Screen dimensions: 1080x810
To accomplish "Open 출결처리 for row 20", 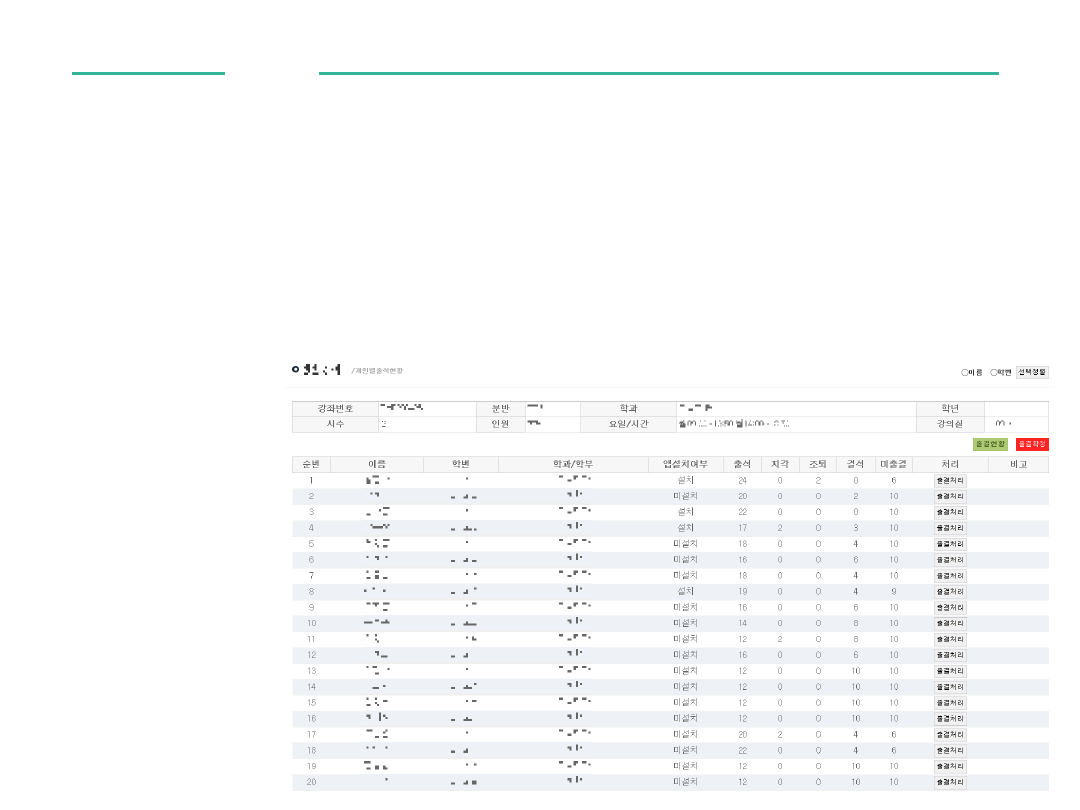I will click(950, 782).
